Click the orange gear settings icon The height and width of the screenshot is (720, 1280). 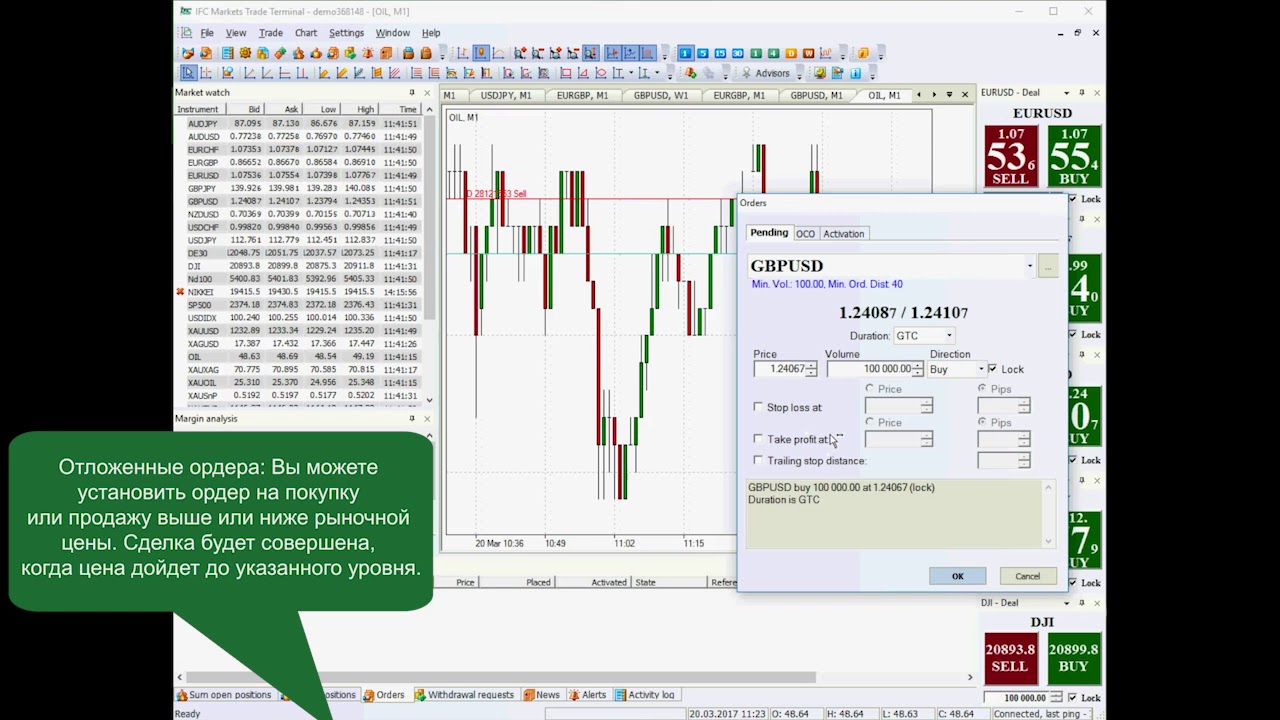(245, 53)
